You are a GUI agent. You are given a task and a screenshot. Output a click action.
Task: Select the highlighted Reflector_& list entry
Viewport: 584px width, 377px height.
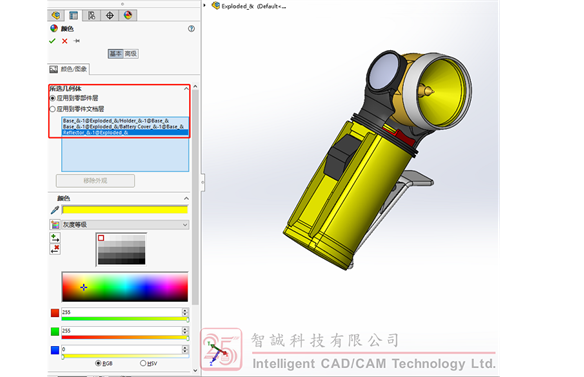pyautogui.click(x=125, y=132)
